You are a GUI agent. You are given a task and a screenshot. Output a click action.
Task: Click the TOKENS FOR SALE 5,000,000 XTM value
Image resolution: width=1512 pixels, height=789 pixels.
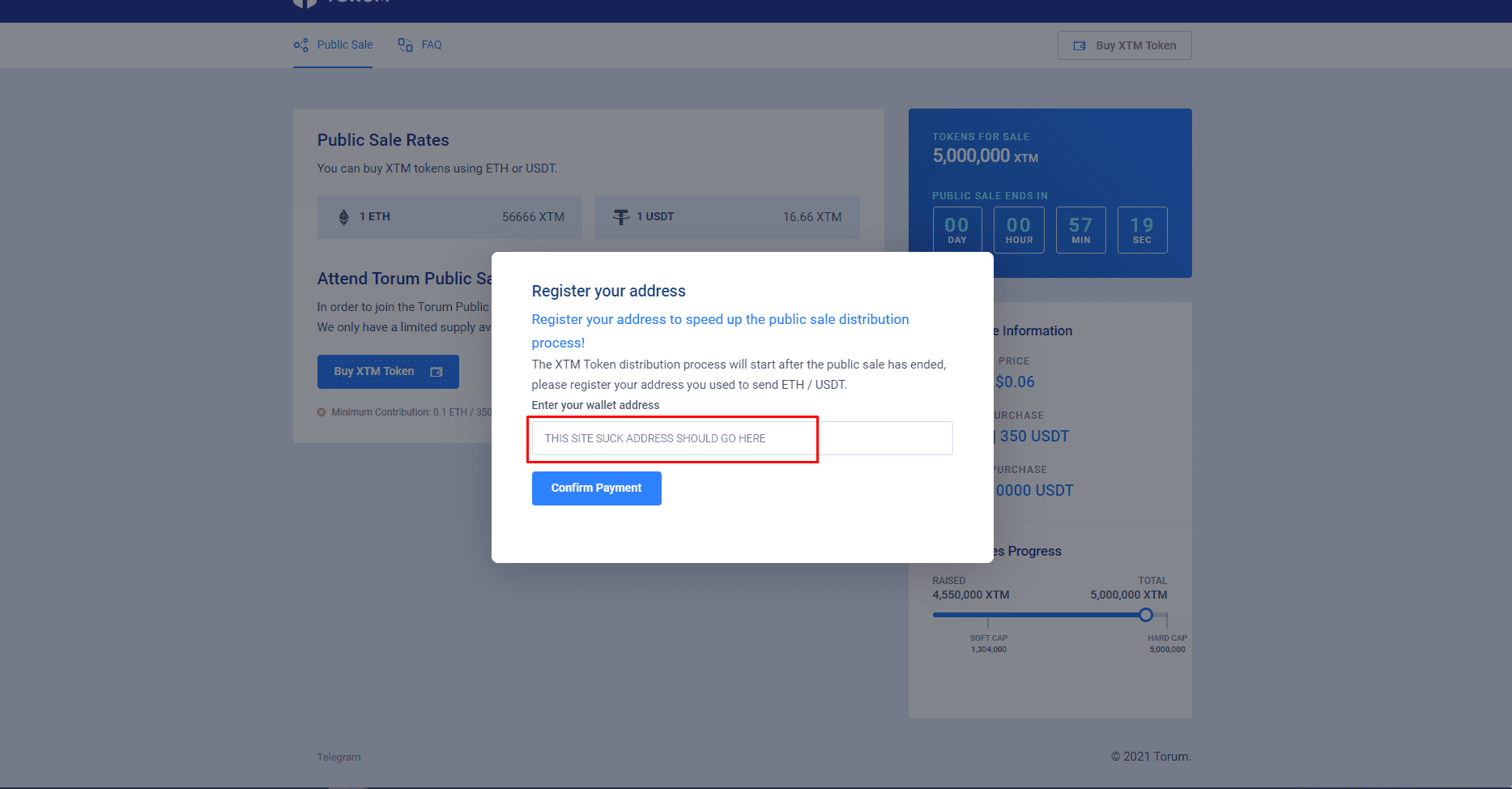click(986, 156)
